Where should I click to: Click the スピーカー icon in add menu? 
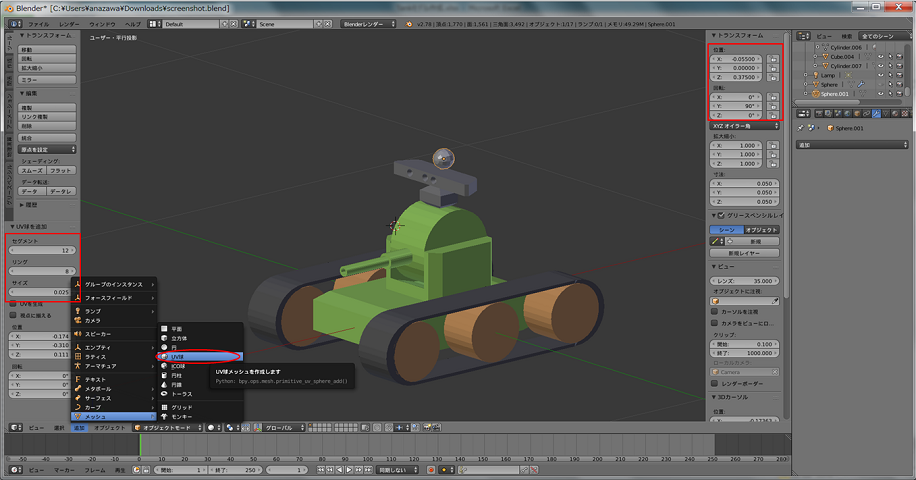click(x=78, y=333)
